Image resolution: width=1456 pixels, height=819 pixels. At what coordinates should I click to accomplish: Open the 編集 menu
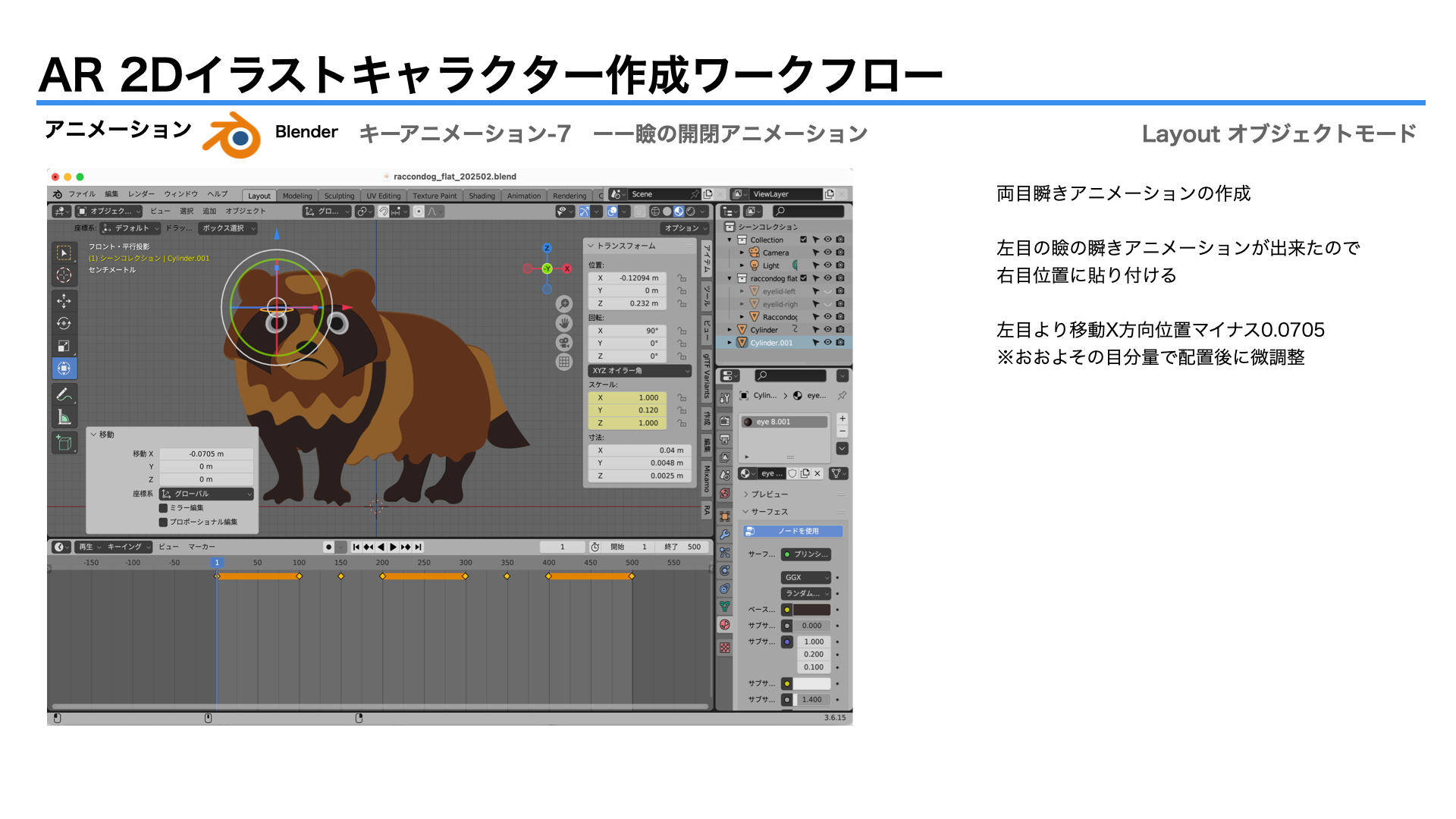(111, 194)
